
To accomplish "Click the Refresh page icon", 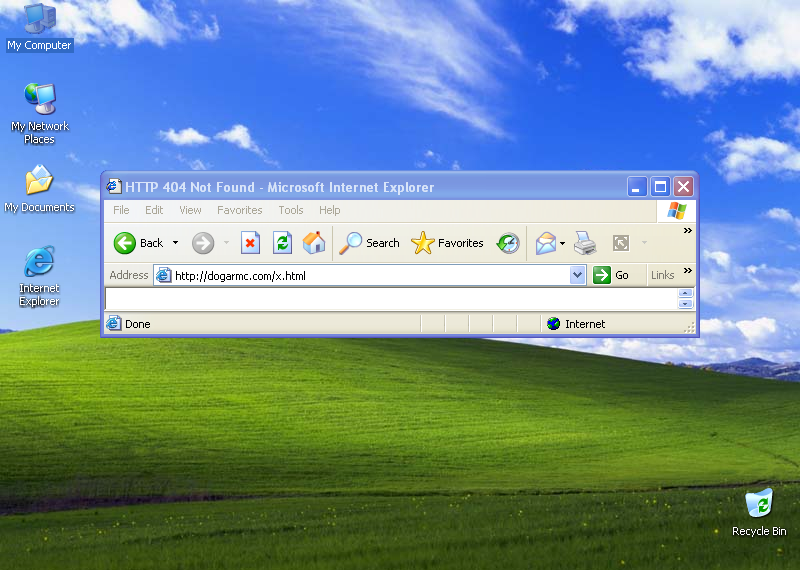I will (282, 243).
